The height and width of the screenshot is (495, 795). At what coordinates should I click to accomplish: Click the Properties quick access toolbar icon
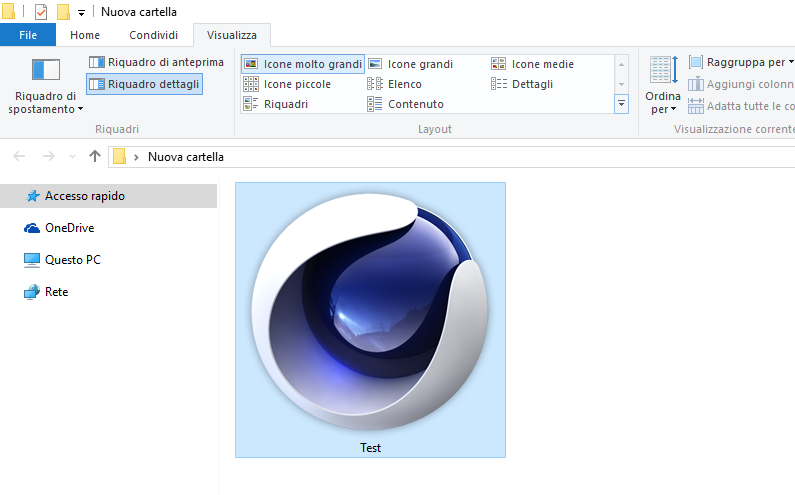click(41, 12)
